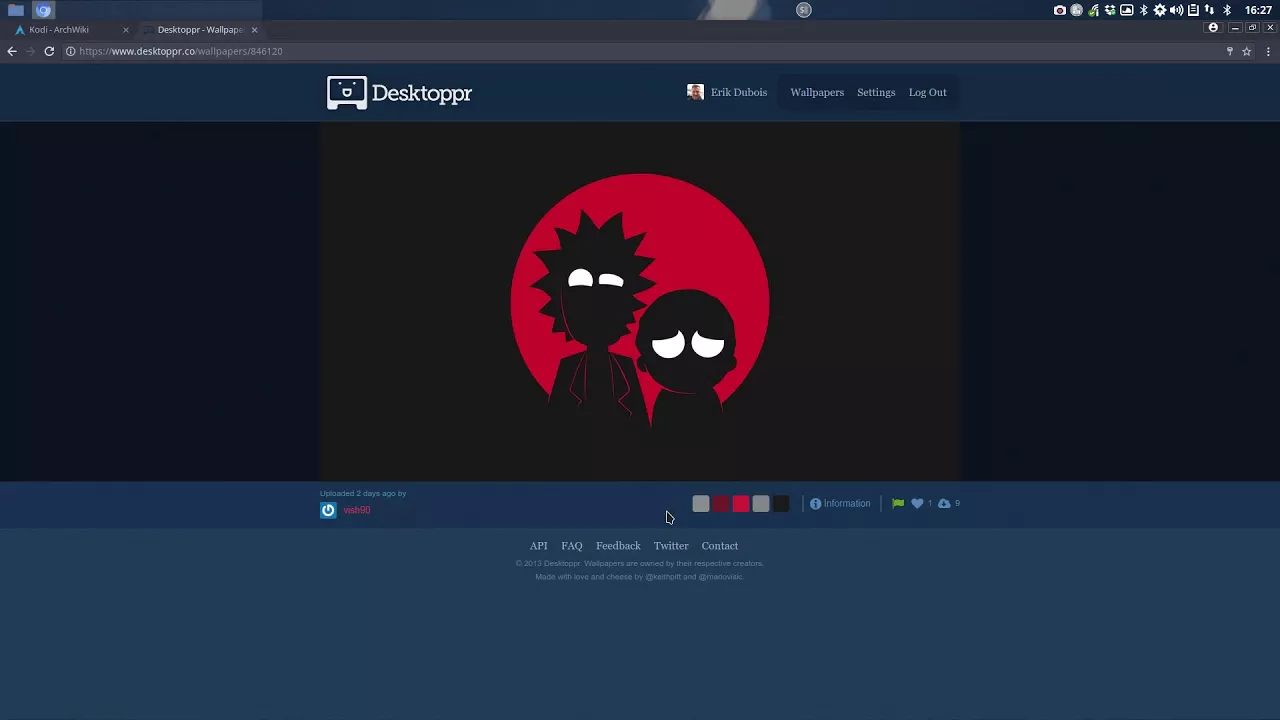This screenshot has height=720, width=1280.
Task: Click the blue Information circle icon
Action: coord(815,504)
